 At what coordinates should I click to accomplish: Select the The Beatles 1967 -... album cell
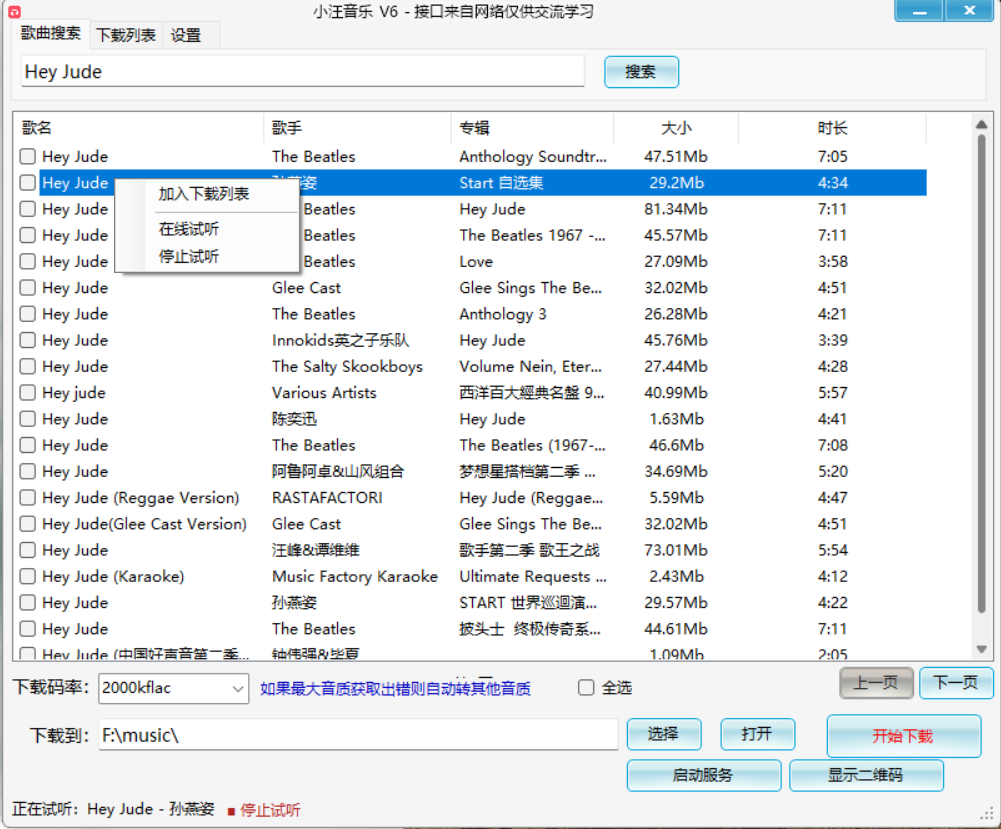coord(532,235)
